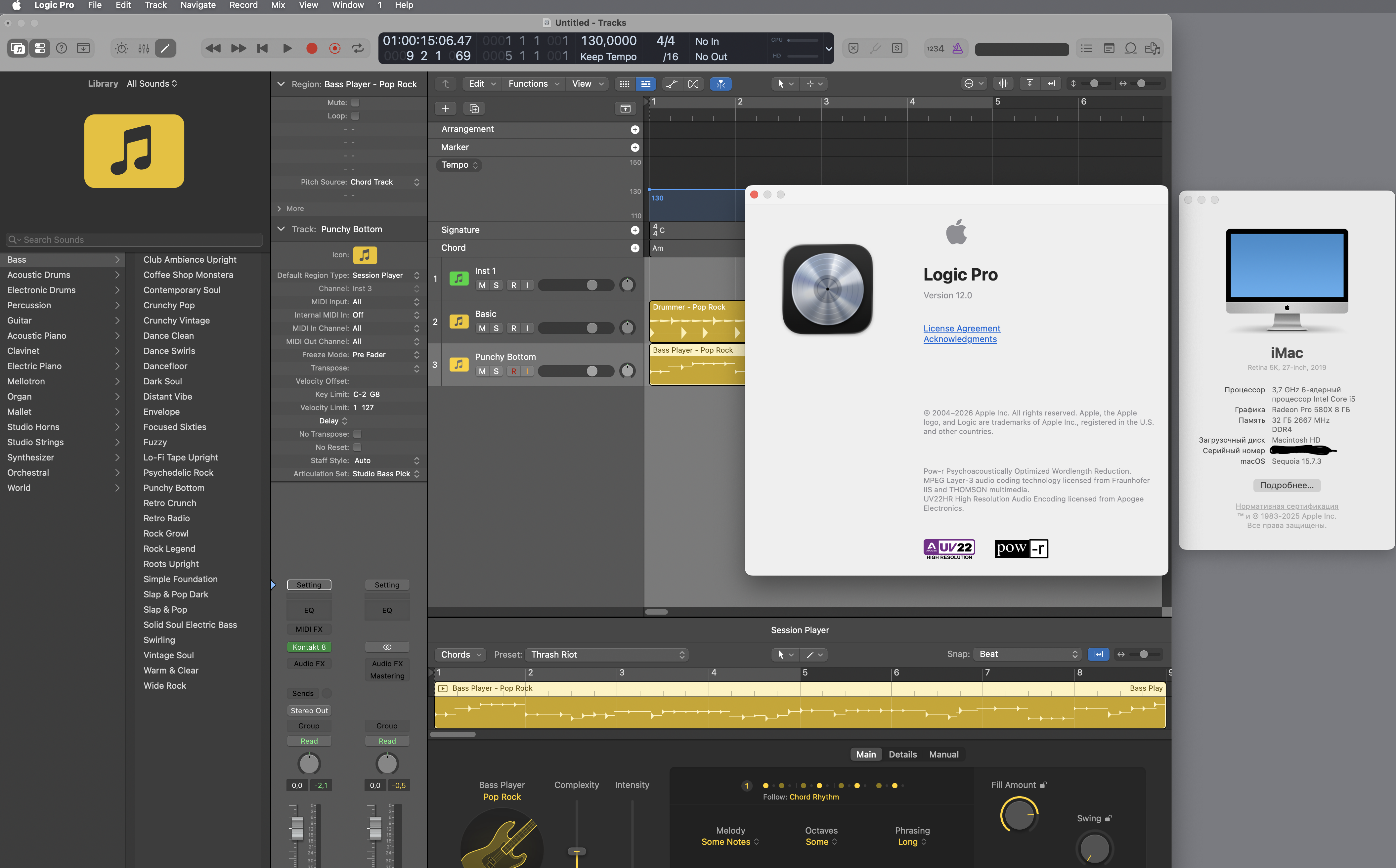Open the Snap Beat dropdown
Image resolution: width=1396 pixels, height=868 pixels.
click(1027, 654)
